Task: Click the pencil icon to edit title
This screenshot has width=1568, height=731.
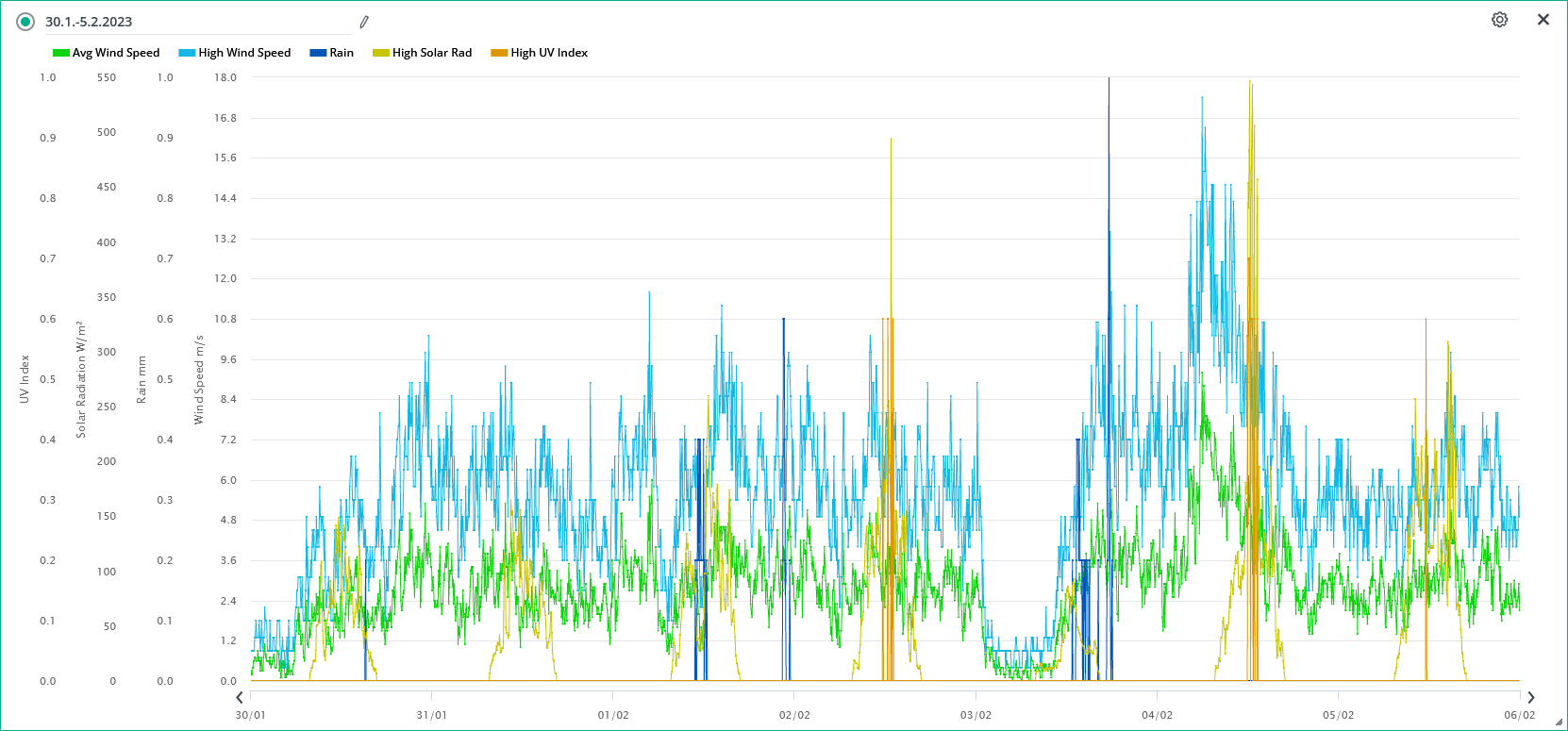Action: click(364, 22)
